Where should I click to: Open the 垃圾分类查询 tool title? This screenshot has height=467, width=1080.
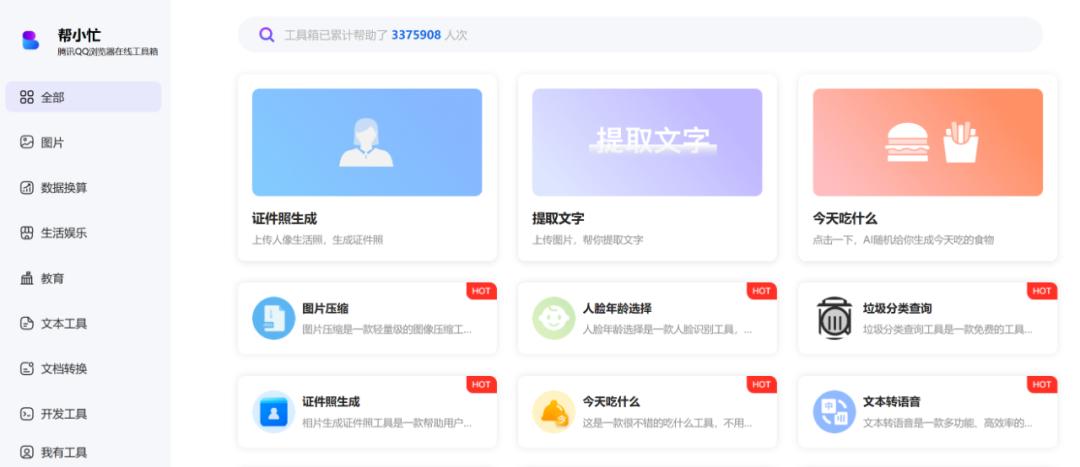897,308
